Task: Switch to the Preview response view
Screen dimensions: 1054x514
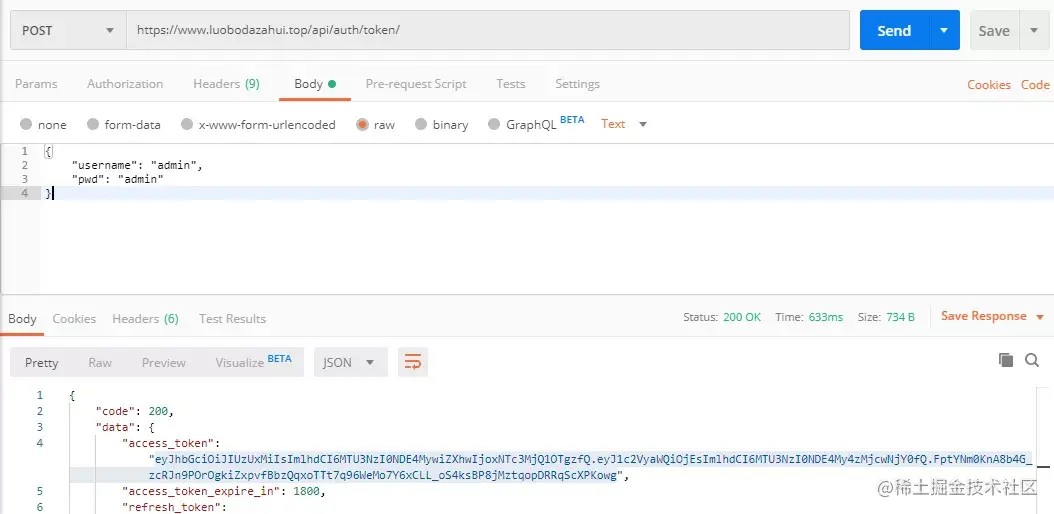Action: click(x=163, y=362)
